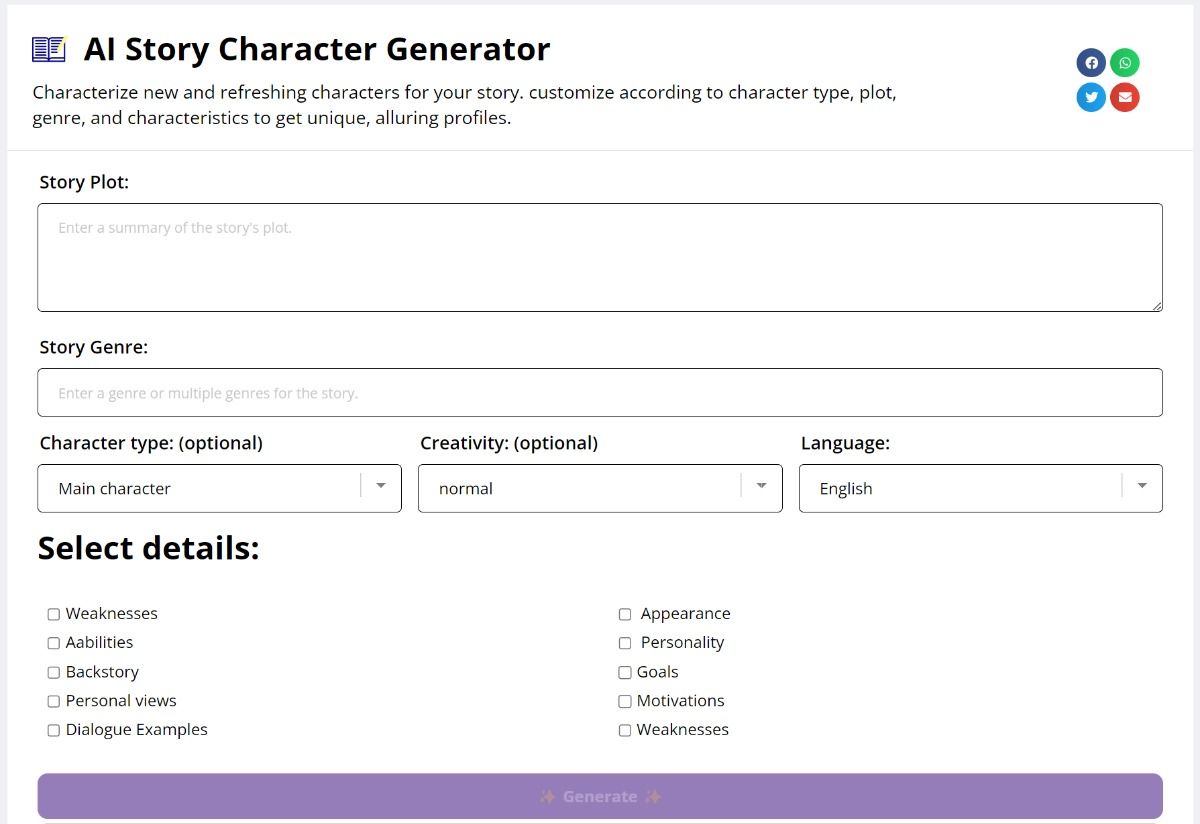The height and width of the screenshot is (824, 1200).
Task: Enable the Appearance detail
Action: coord(625,614)
